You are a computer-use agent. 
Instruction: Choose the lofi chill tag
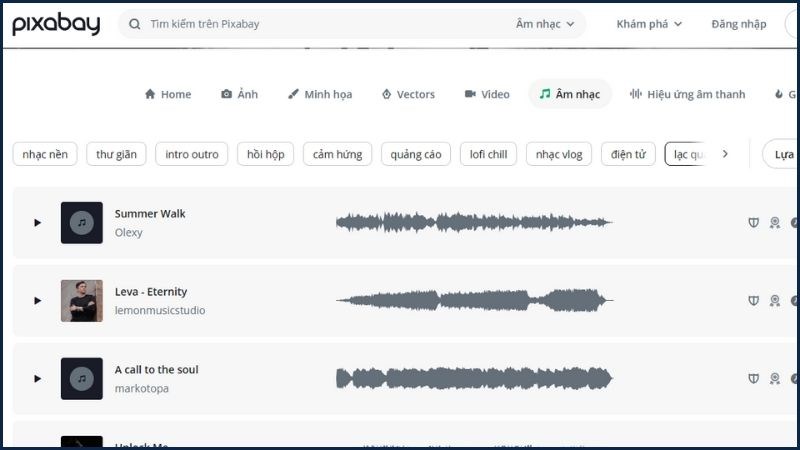click(x=488, y=154)
